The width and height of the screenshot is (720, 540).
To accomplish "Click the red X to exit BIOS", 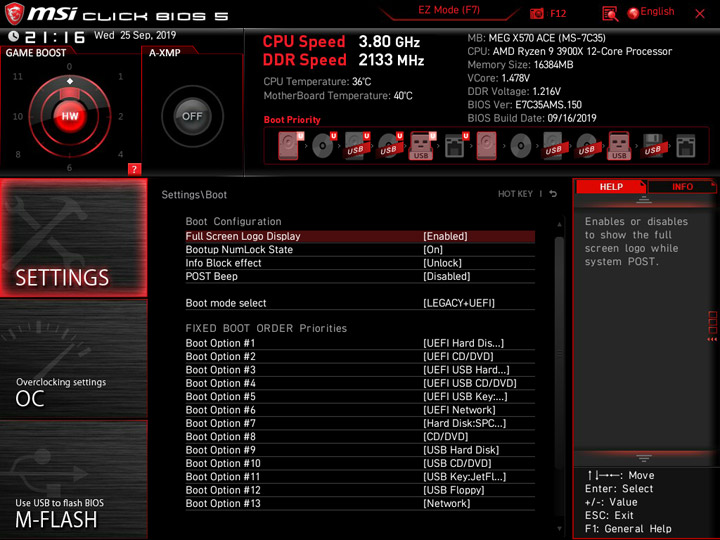I will pyautogui.click(x=700, y=14).
